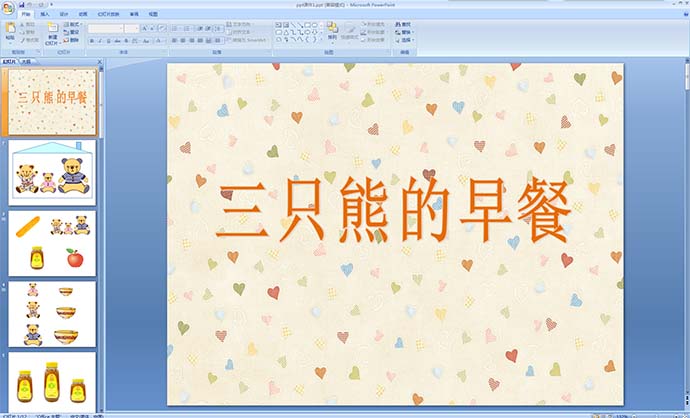Open the Font Color picker
Image resolution: width=690 pixels, height=418 pixels.
coord(159,41)
